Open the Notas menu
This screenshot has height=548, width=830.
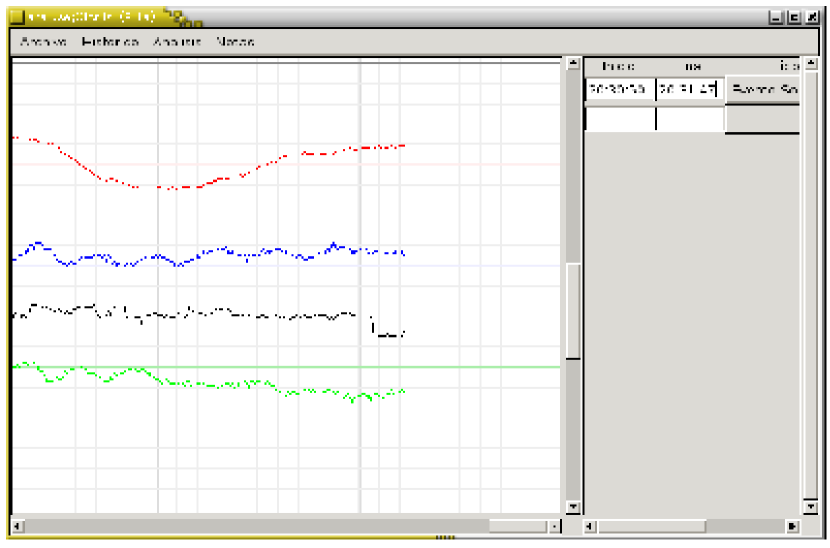[x=235, y=42]
